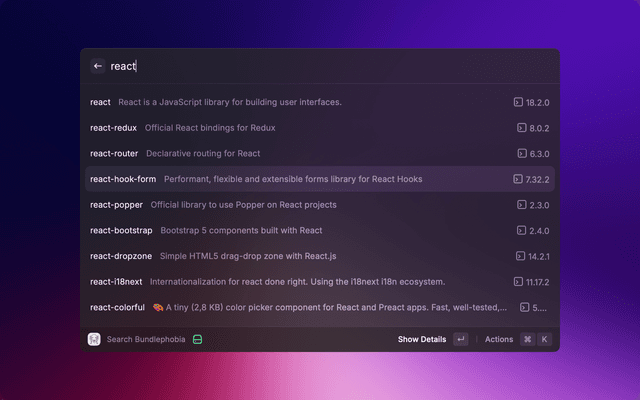
Task: Click the K key icon in footer
Action: pyautogui.click(x=545, y=339)
